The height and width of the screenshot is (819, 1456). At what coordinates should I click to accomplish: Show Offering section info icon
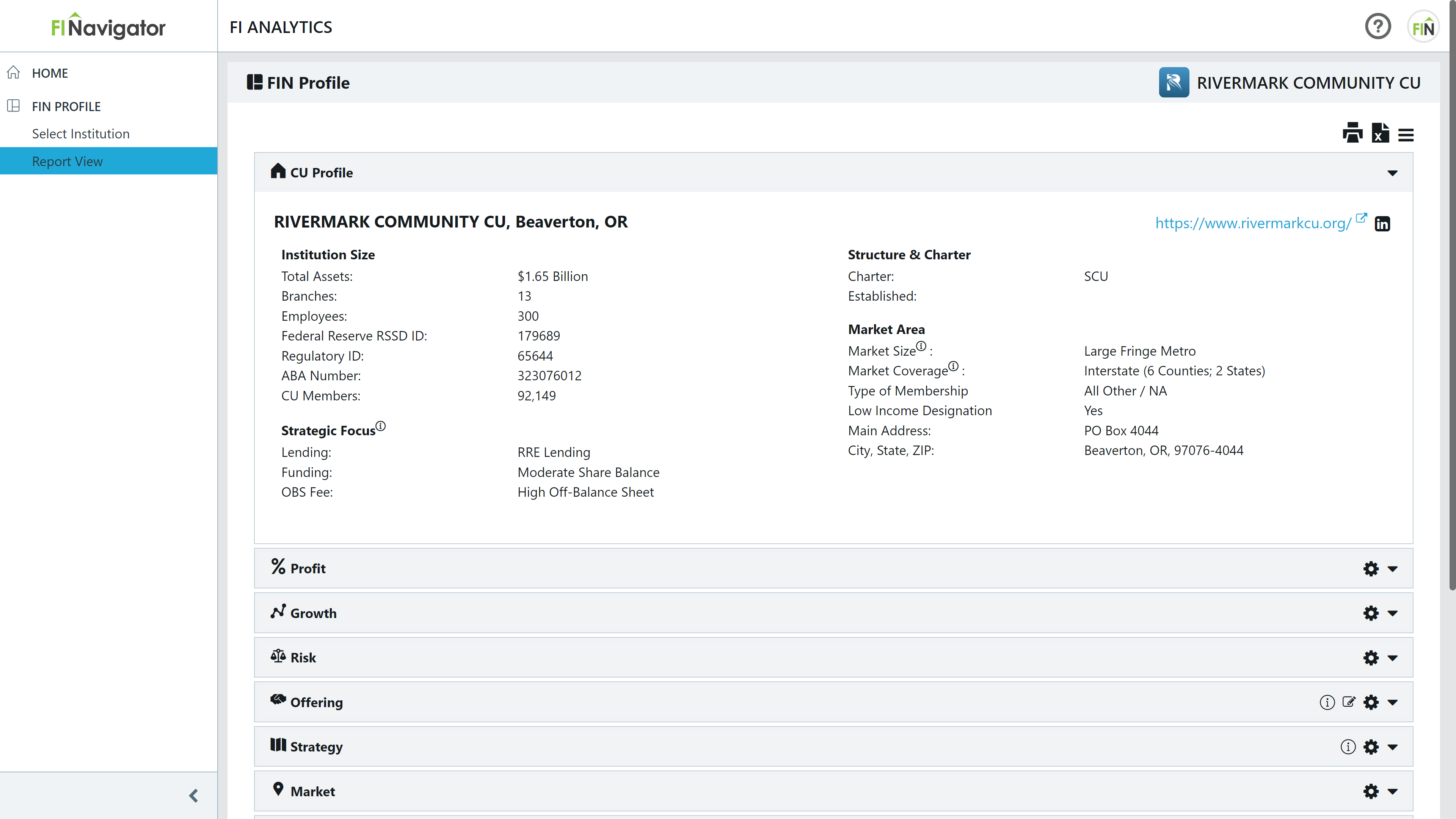(1327, 702)
